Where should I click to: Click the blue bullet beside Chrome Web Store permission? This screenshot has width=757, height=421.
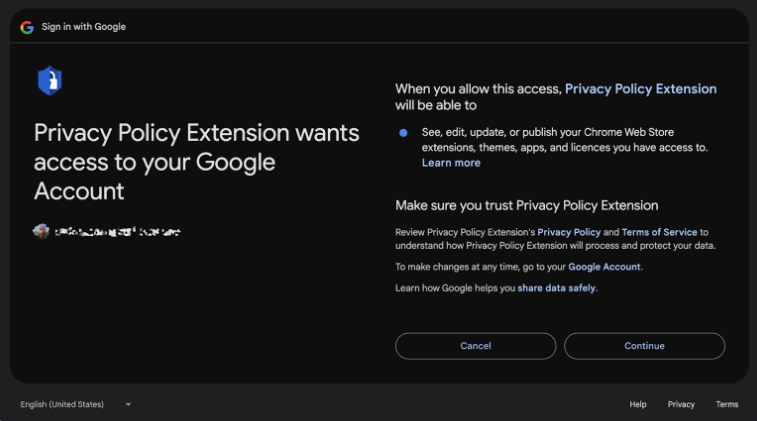[403, 133]
